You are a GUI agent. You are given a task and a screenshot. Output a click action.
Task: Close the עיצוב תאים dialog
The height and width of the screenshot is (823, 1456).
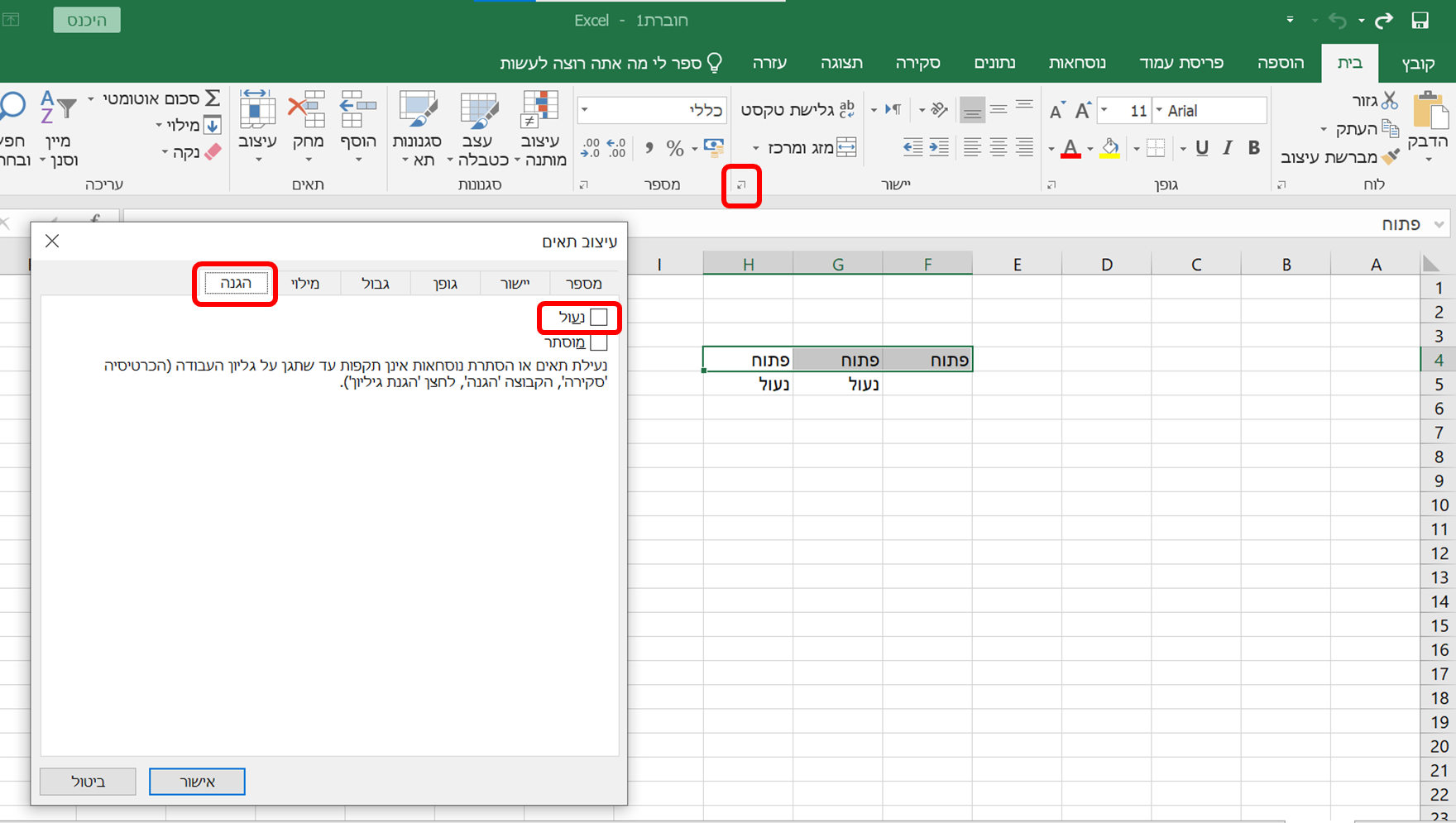tap(52, 241)
